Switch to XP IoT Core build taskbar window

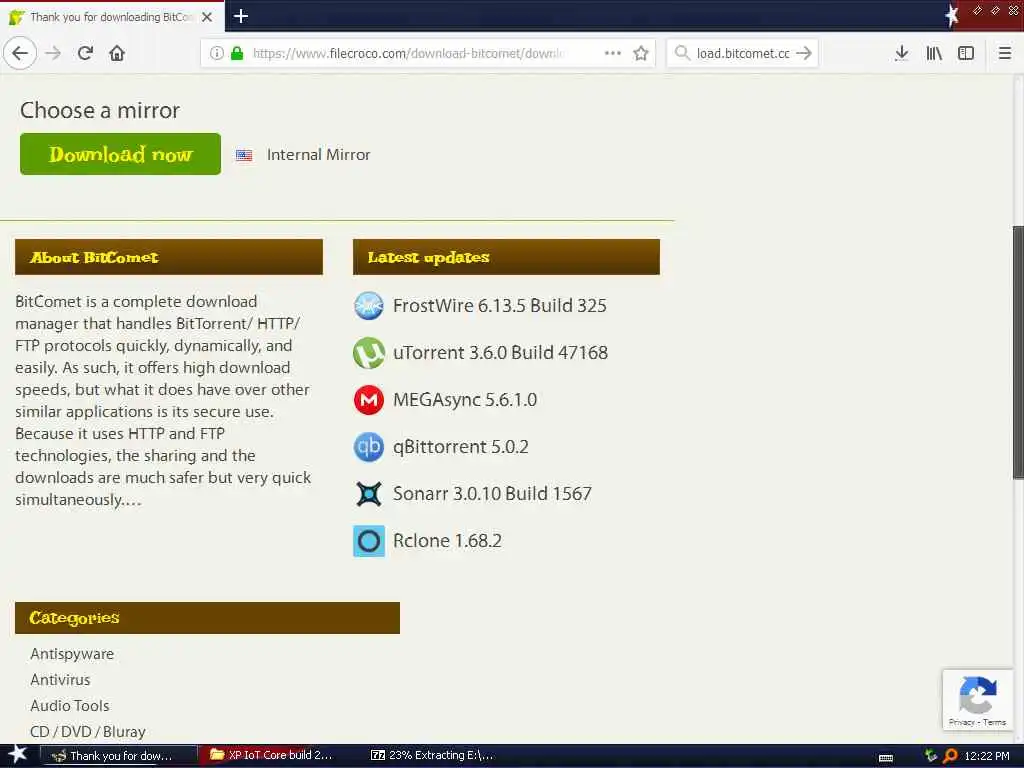(275, 755)
